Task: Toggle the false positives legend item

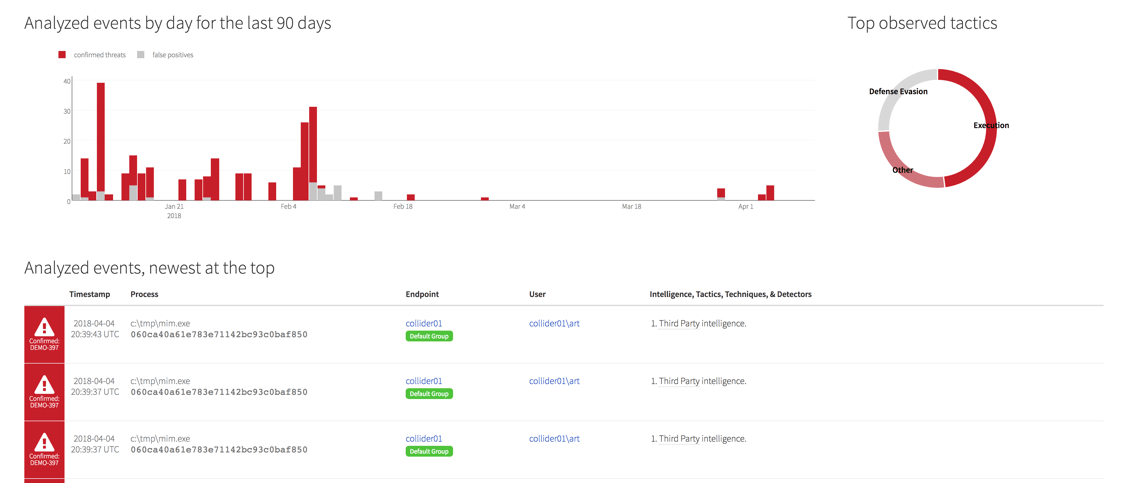Action: pos(172,55)
